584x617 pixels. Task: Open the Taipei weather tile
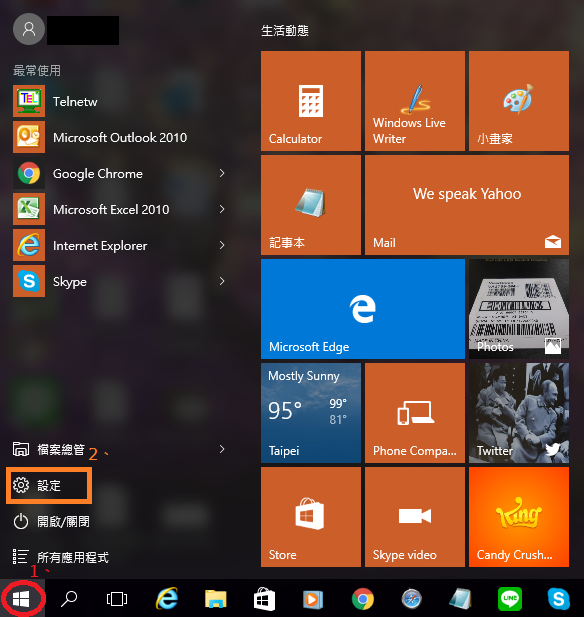[x=310, y=413]
